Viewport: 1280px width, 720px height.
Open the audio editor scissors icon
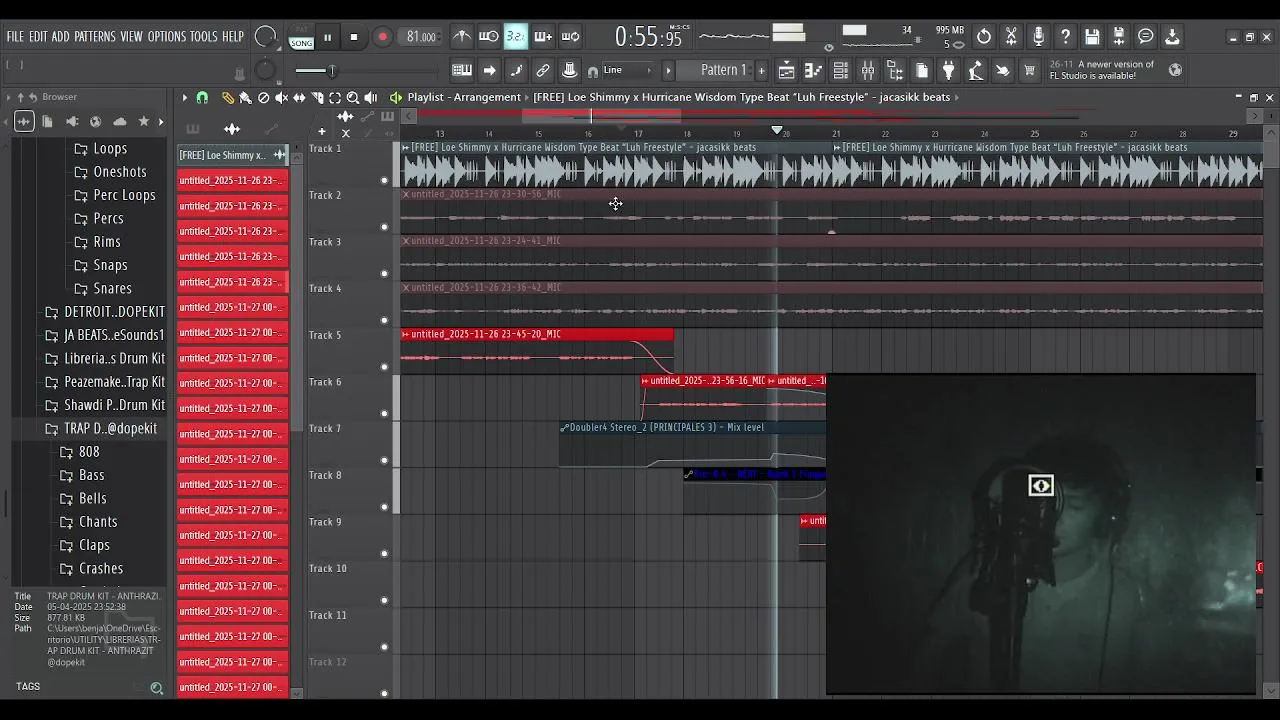click(1011, 37)
